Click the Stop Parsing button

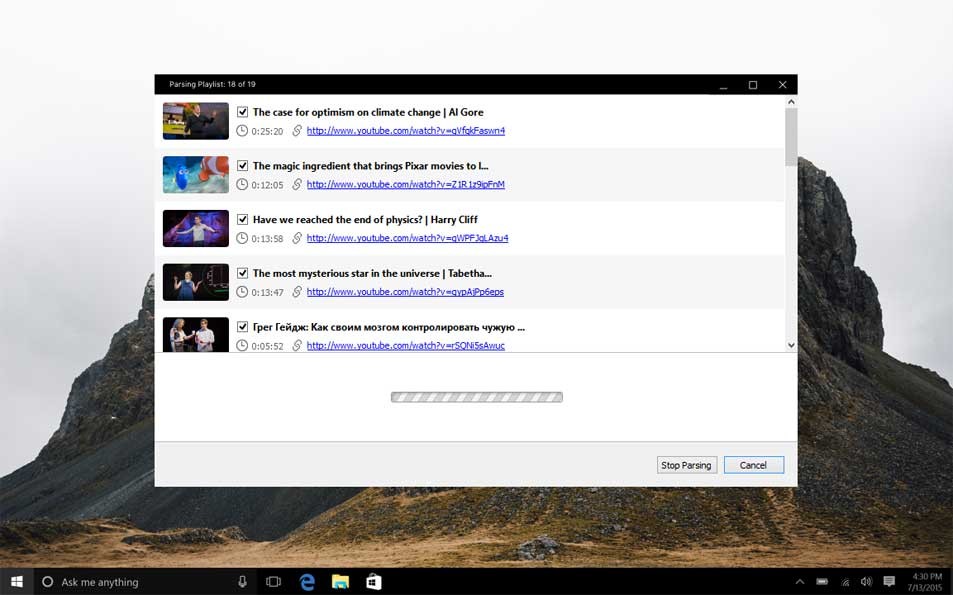click(686, 464)
